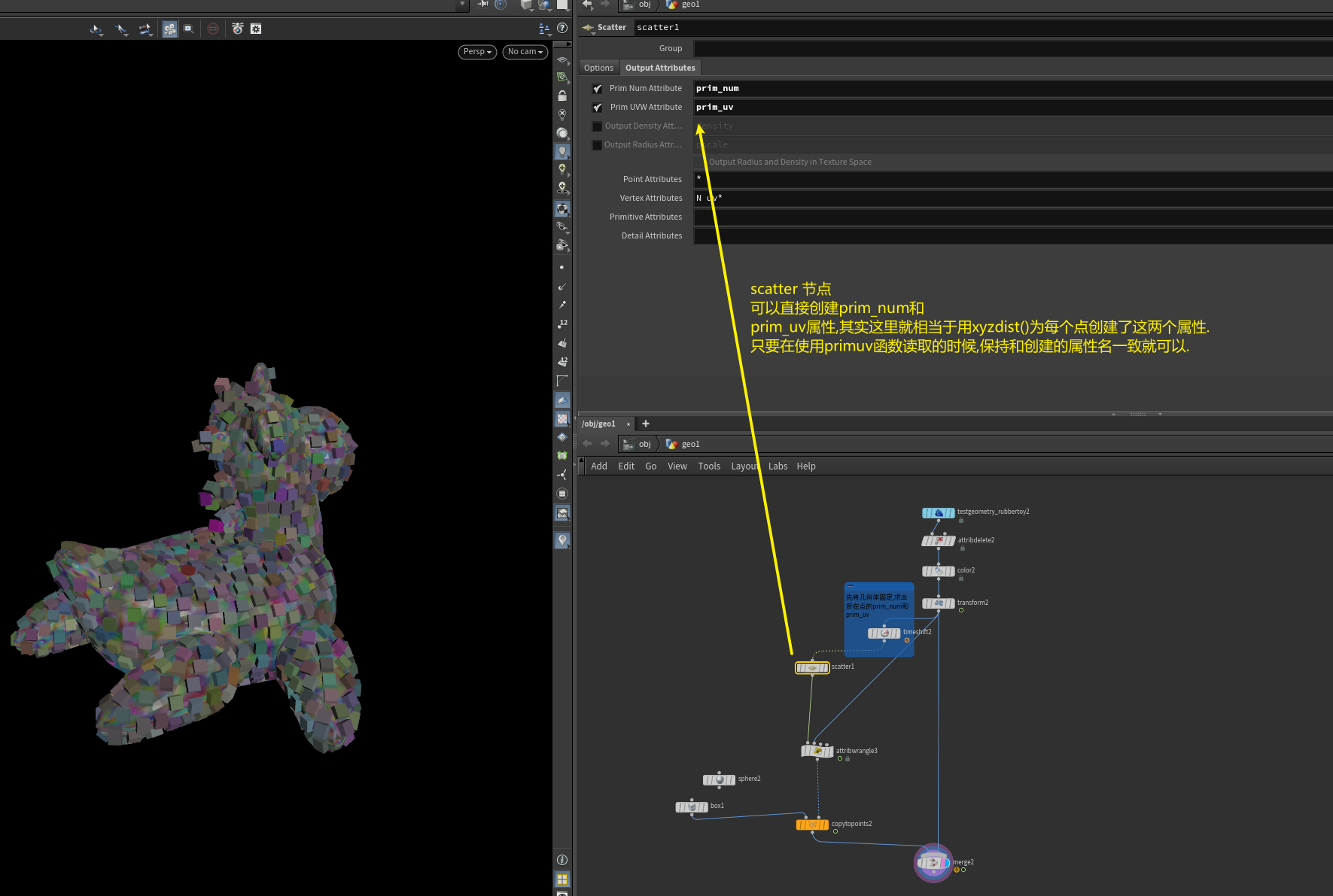Switch to the Options tab
1333x896 pixels.
click(598, 68)
